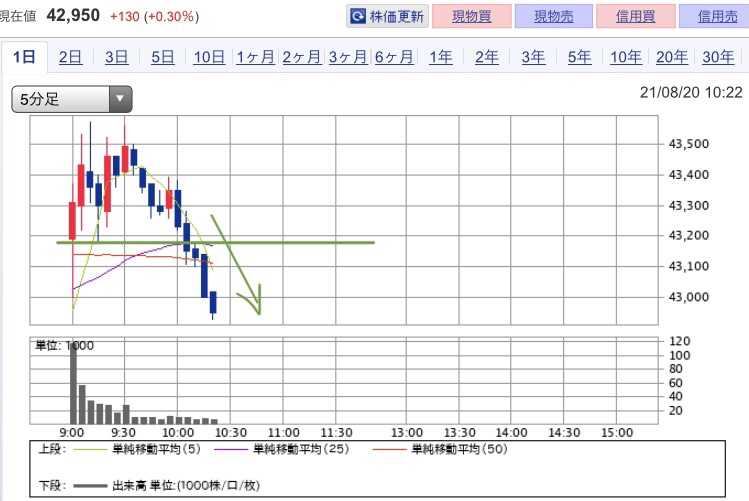Show the 1ヶ月 chart period

click(x=255, y=57)
